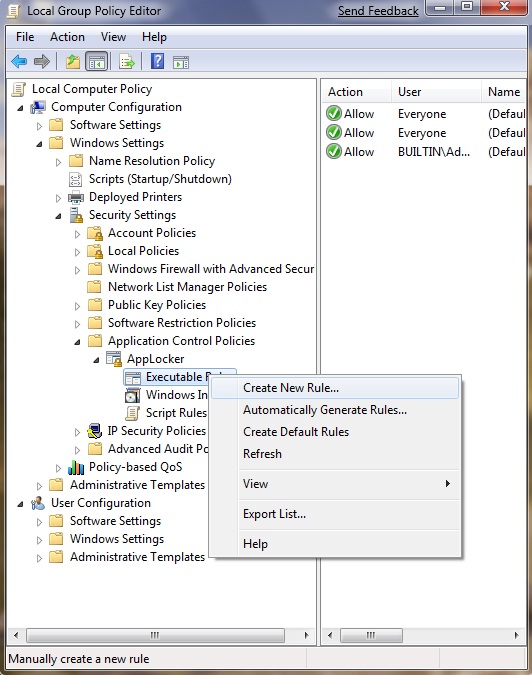Click left scroll arrow of rules pane
The height and width of the screenshot is (675, 532).
coord(330,635)
